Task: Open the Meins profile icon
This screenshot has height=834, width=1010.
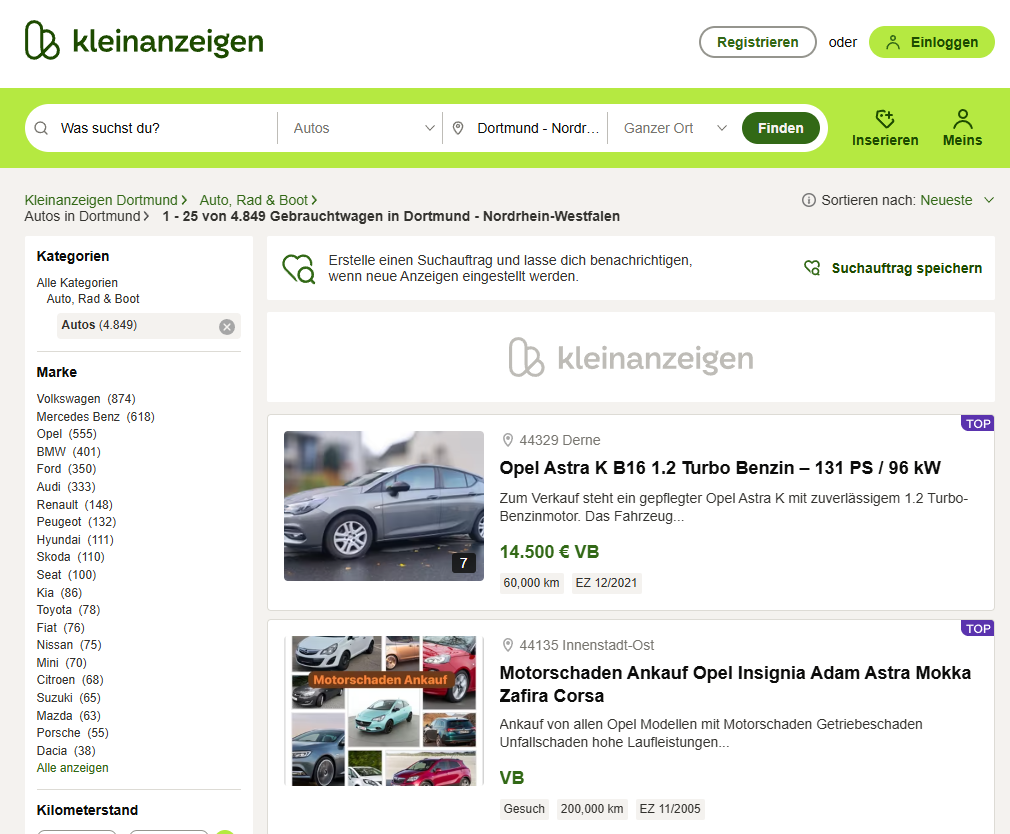Action: 962,119
